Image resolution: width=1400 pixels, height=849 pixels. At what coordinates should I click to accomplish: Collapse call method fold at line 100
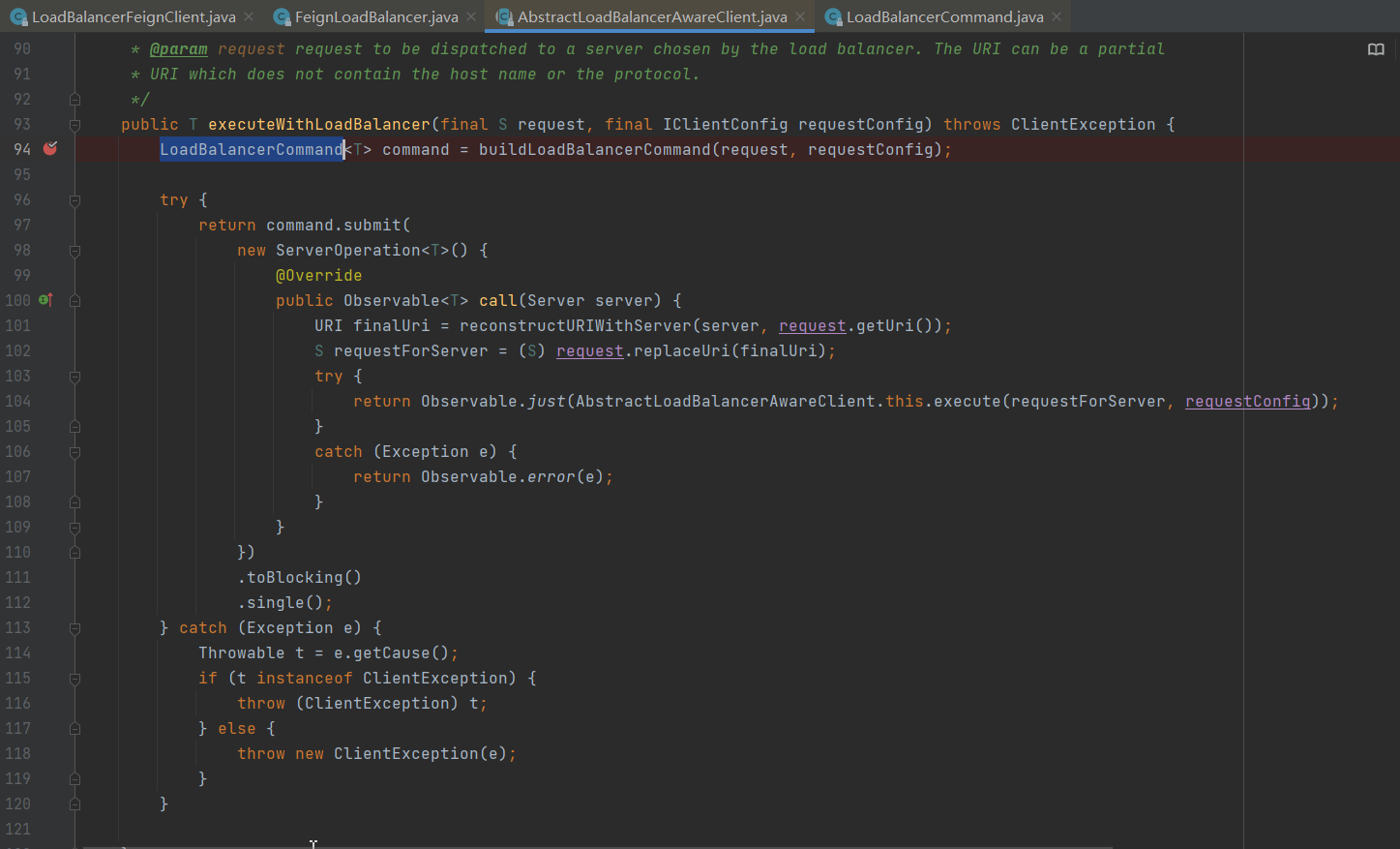74,300
